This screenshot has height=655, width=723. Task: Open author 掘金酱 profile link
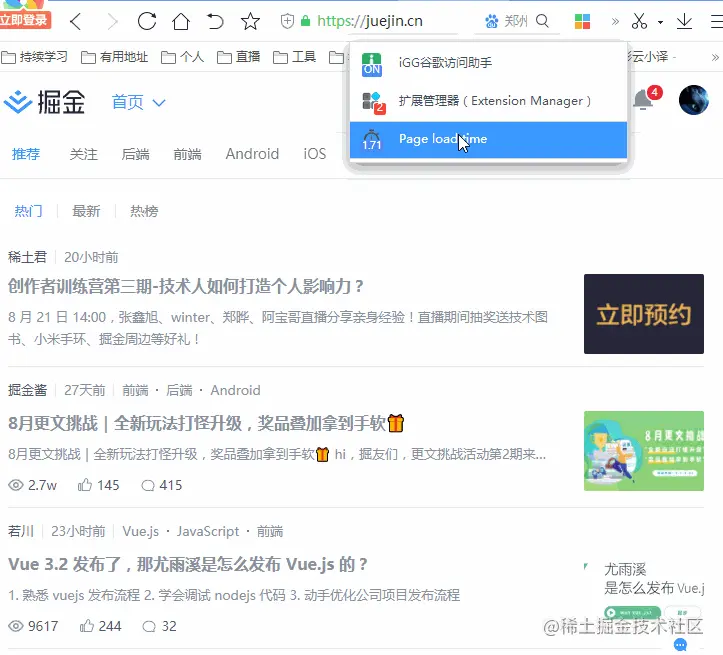tap(27, 390)
